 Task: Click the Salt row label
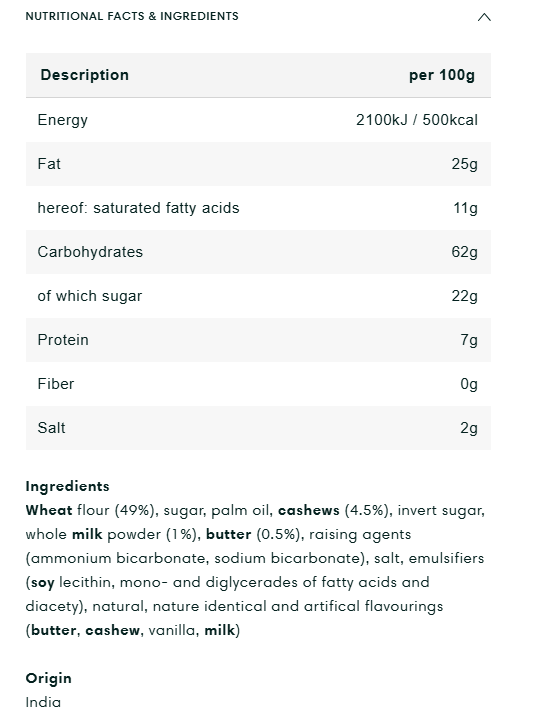51,428
